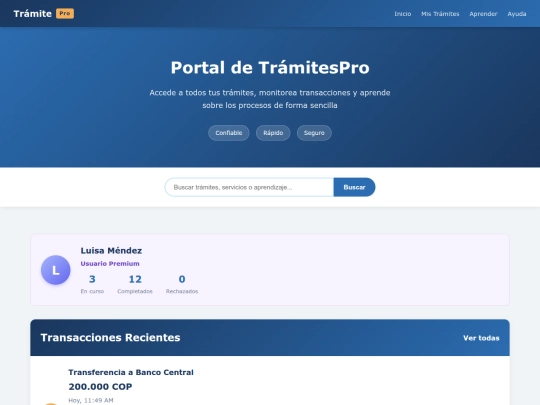Click the 0 Rechazados stat
This screenshot has width=540, height=405.
pyautogui.click(x=182, y=284)
